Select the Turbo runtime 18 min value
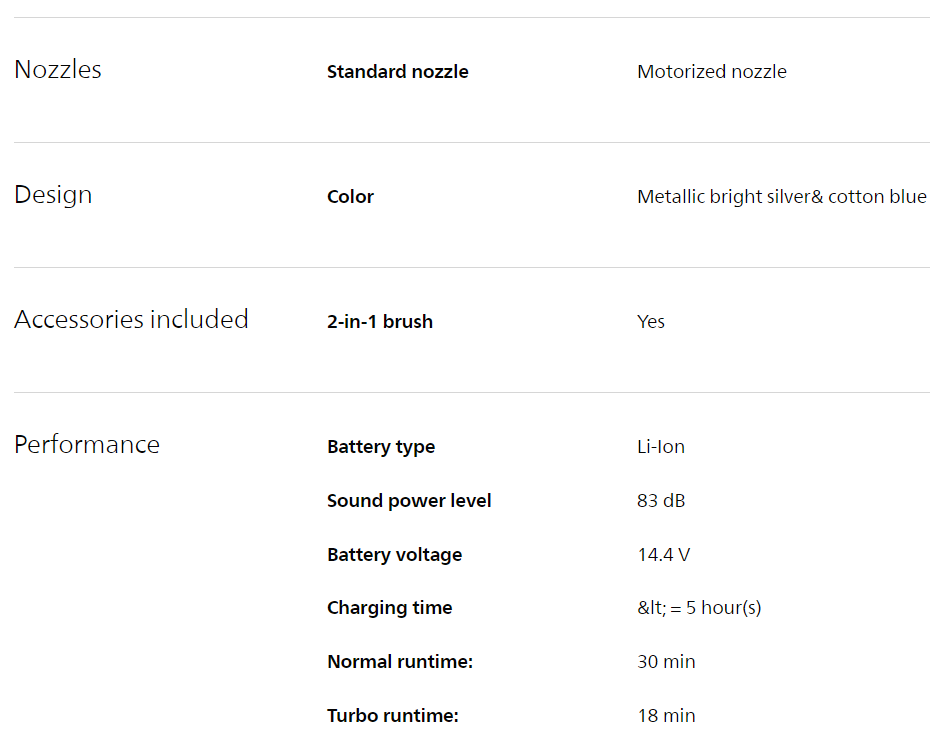 666,716
